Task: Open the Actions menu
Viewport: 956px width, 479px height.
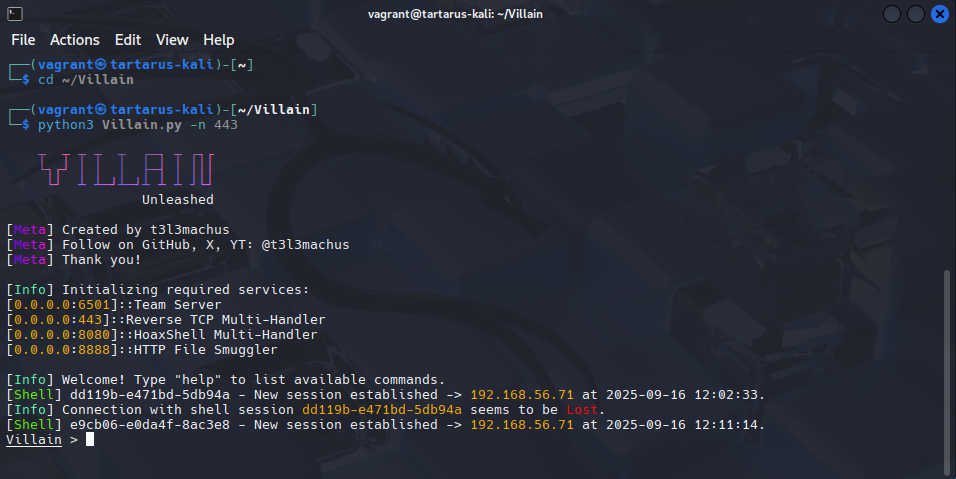Action: tap(75, 40)
